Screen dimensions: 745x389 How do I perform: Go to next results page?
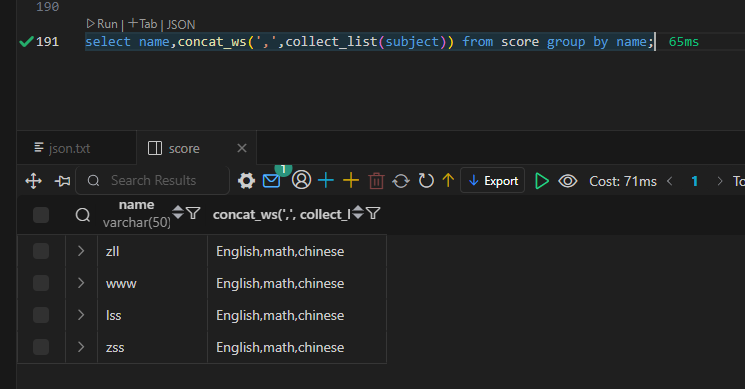click(720, 181)
